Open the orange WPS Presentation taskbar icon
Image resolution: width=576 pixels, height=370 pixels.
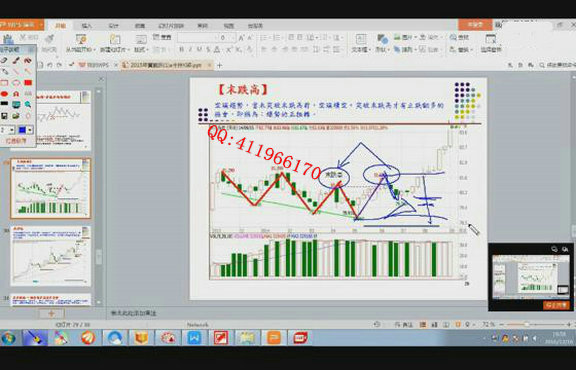(274, 338)
